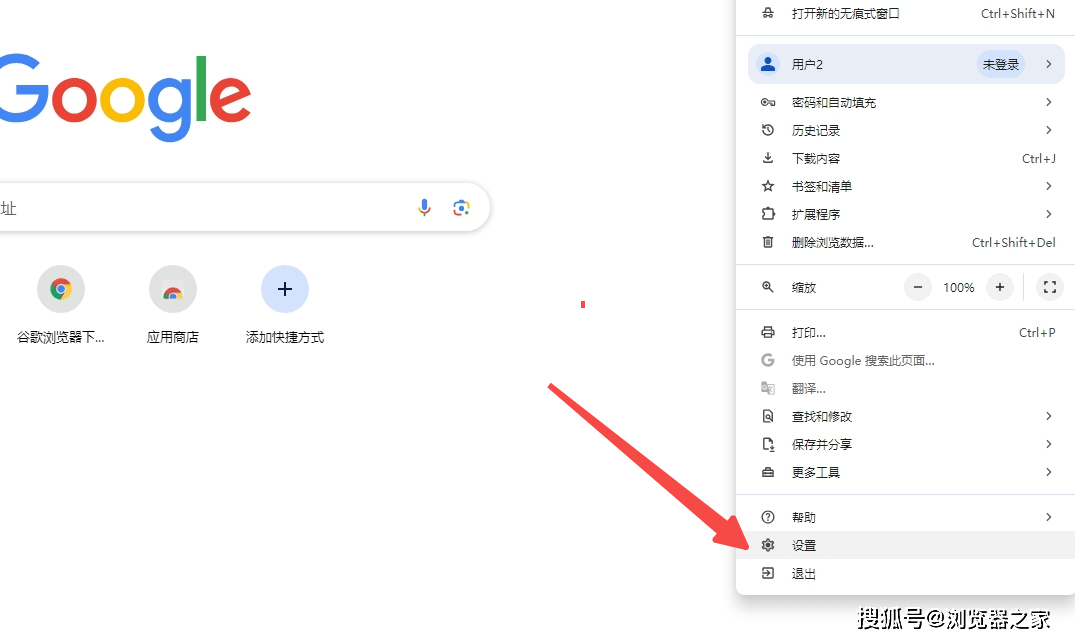Select 打印... menu entry
Image resolution: width=1075 pixels, height=642 pixels.
(905, 333)
